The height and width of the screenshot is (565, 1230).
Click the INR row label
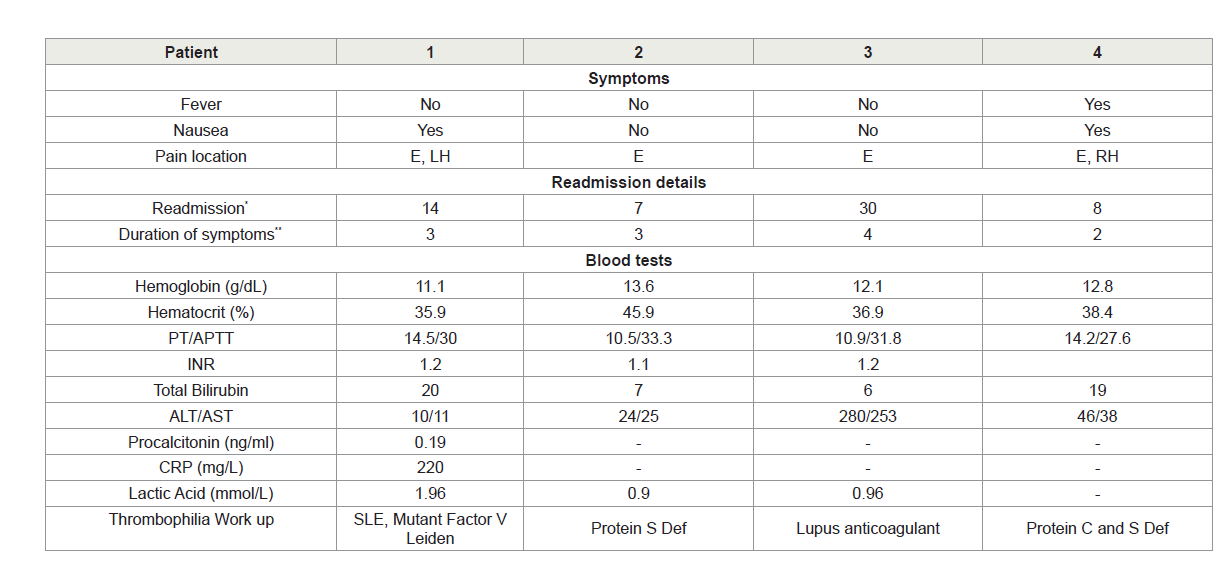click(191, 364)
